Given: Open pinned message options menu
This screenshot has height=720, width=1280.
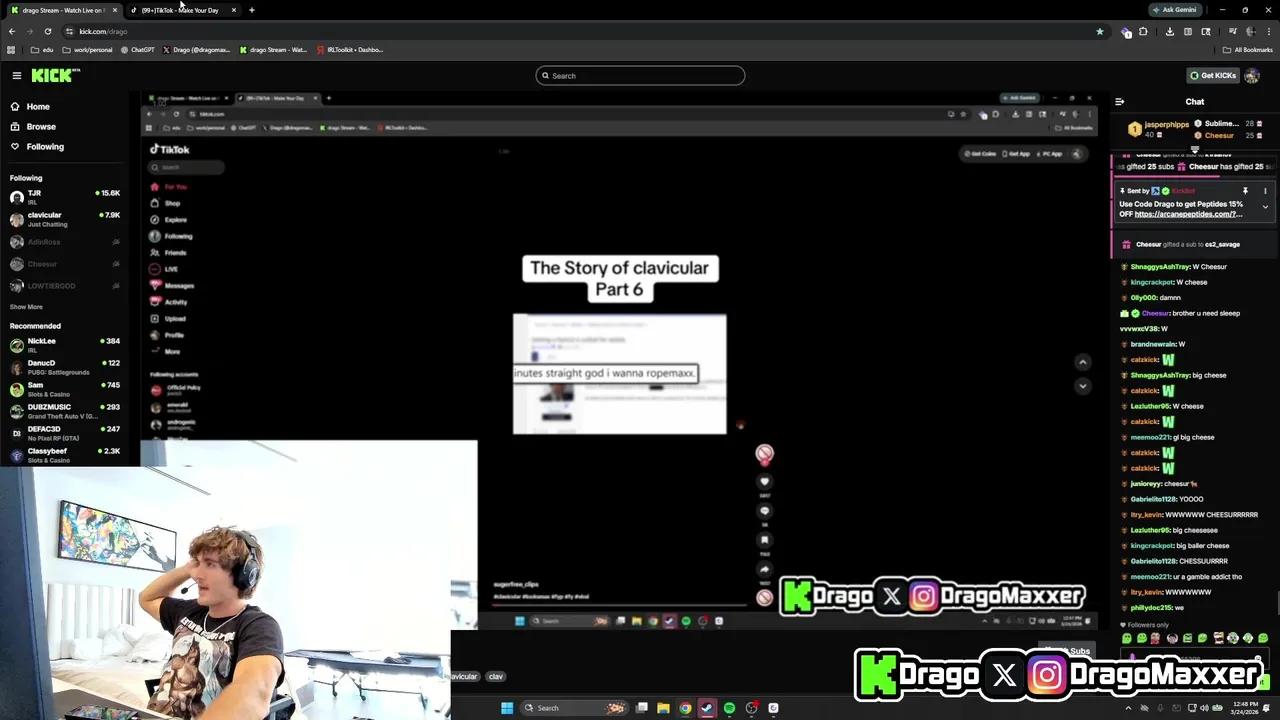Looking at the screenshot, I should tap(1265, 190).
